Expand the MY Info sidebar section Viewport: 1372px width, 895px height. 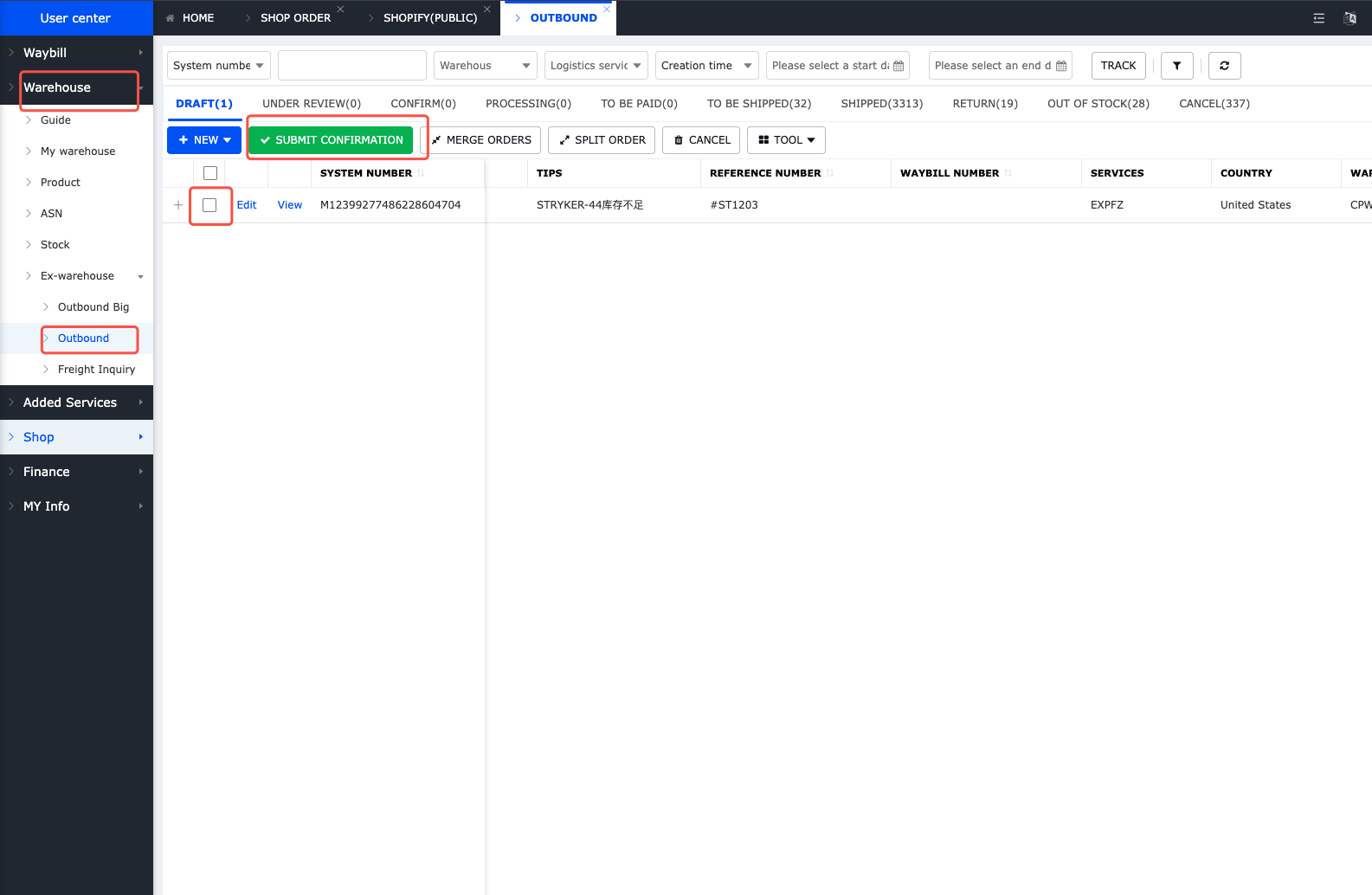pyautogui.click(x=76, y=506)
